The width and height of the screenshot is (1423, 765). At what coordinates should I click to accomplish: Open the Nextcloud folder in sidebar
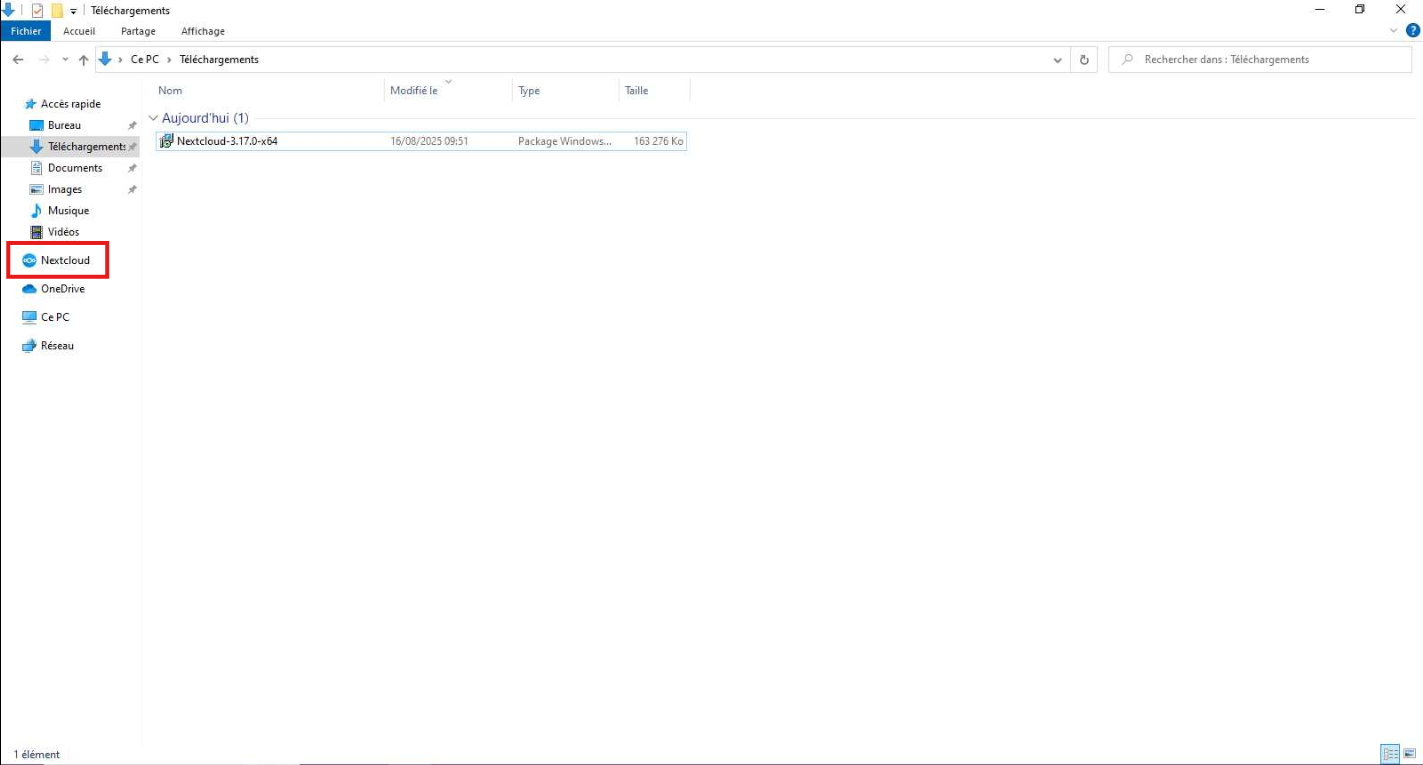click(x=65, y=260)
